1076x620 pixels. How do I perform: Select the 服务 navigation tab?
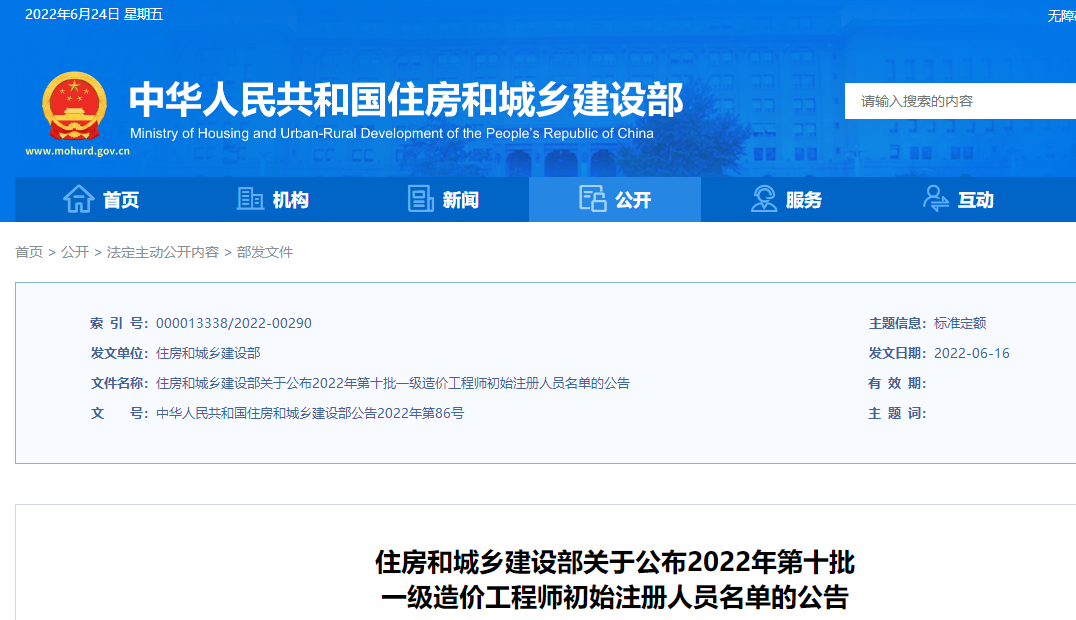click(x=804, y=200)
